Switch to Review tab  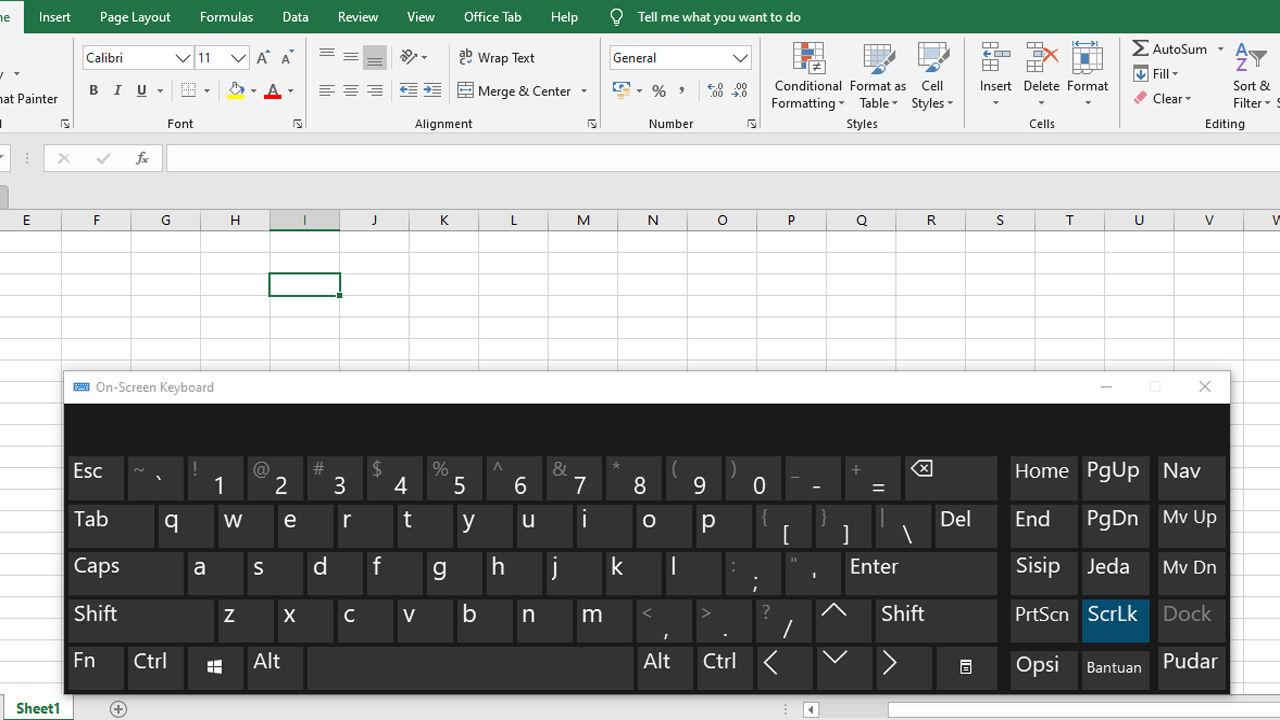coord(358,17)
